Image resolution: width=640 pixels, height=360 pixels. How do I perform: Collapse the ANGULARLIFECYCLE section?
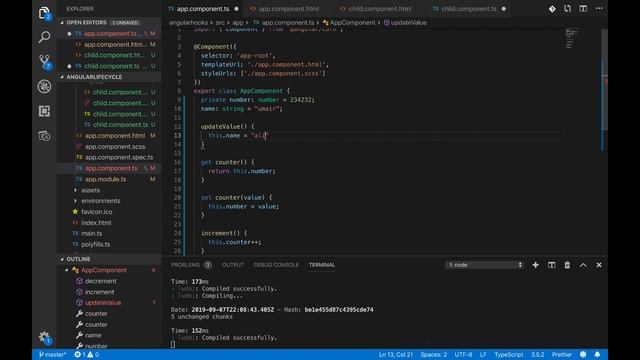[x=62, y=77]
